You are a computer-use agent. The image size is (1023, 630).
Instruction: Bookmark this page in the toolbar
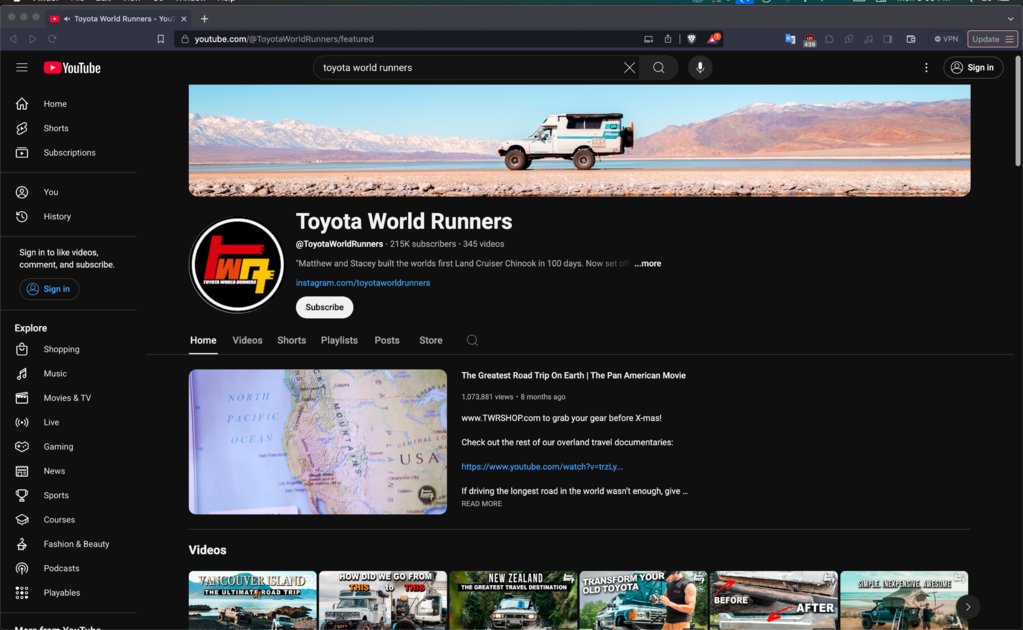(160, 39)
